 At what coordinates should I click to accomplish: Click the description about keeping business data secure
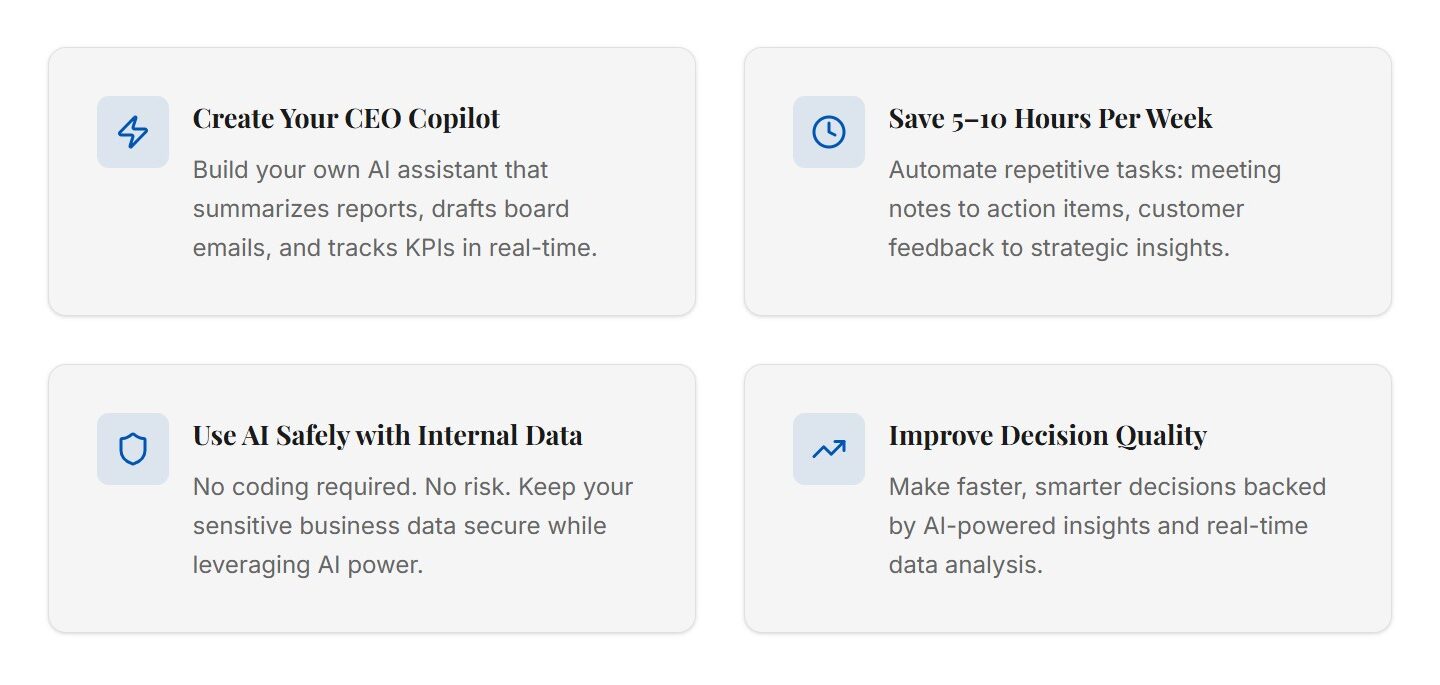pyautogui.click(x=412, y=526)
